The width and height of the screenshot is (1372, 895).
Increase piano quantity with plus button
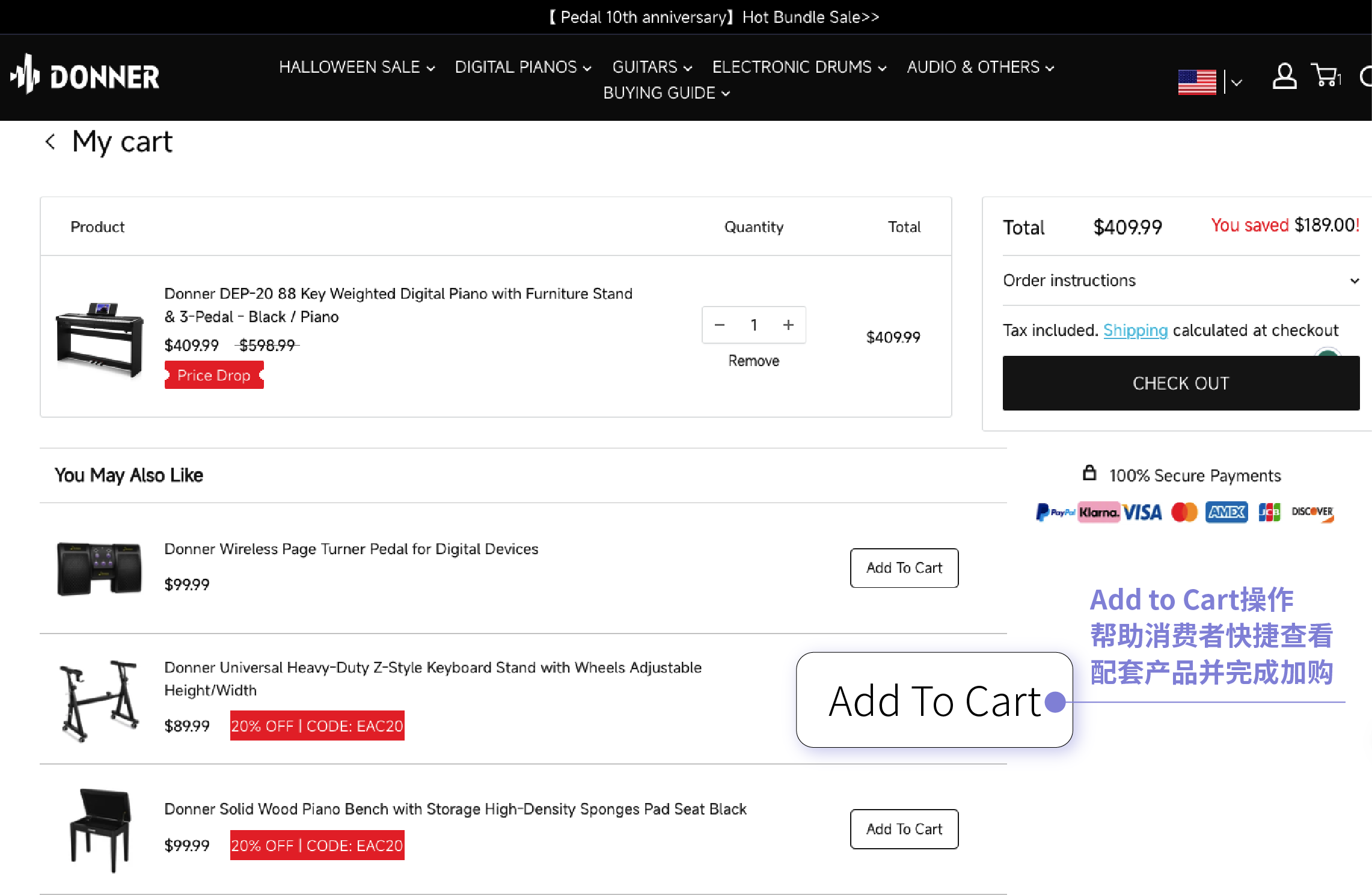coord(788,325)
